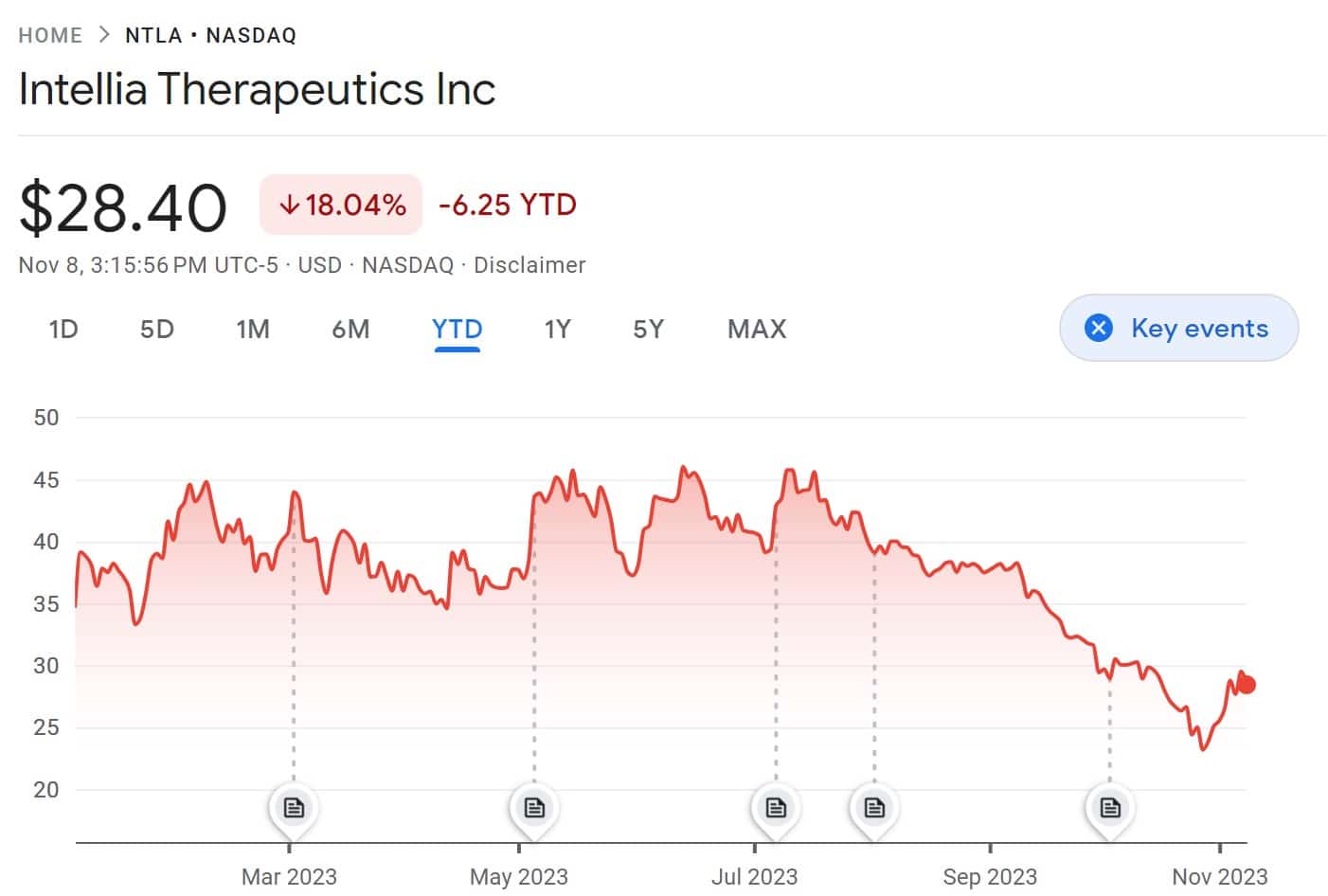Viewport: 1328px width, 896px height.
Task: Select the 6M time range
Action: (350, 329)
